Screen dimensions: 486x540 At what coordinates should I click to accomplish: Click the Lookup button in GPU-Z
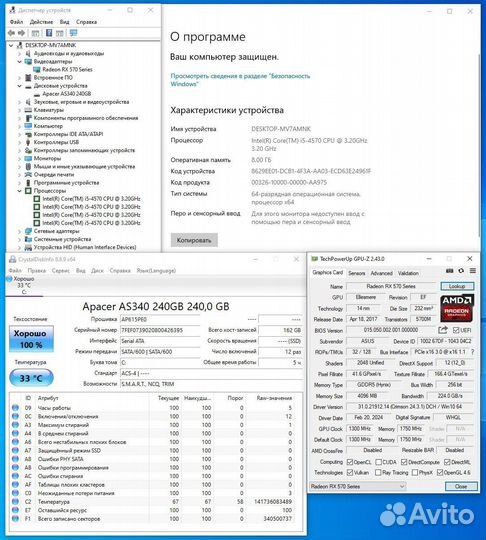pyautogui.click(x=457, y=286)
